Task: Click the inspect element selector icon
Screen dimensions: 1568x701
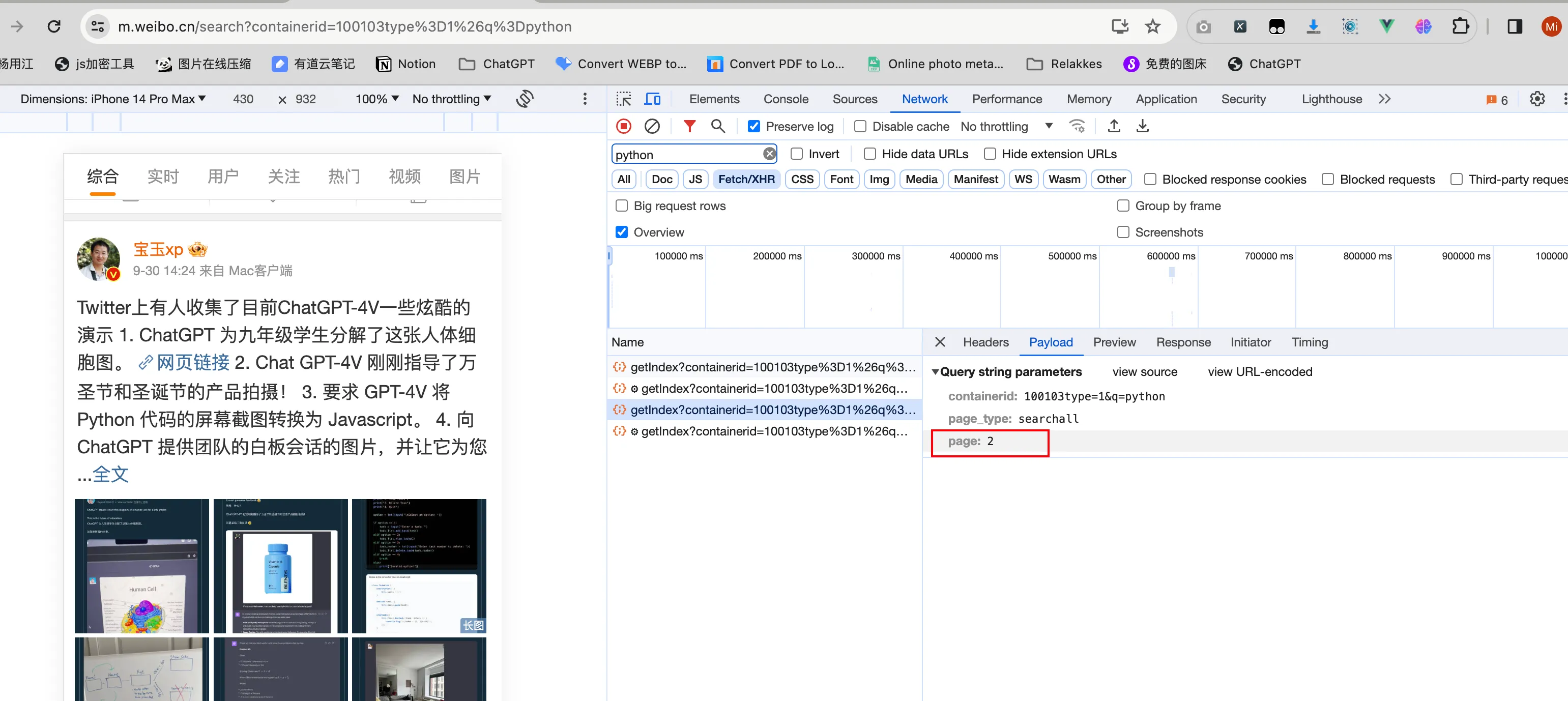Action: [623, 99]
